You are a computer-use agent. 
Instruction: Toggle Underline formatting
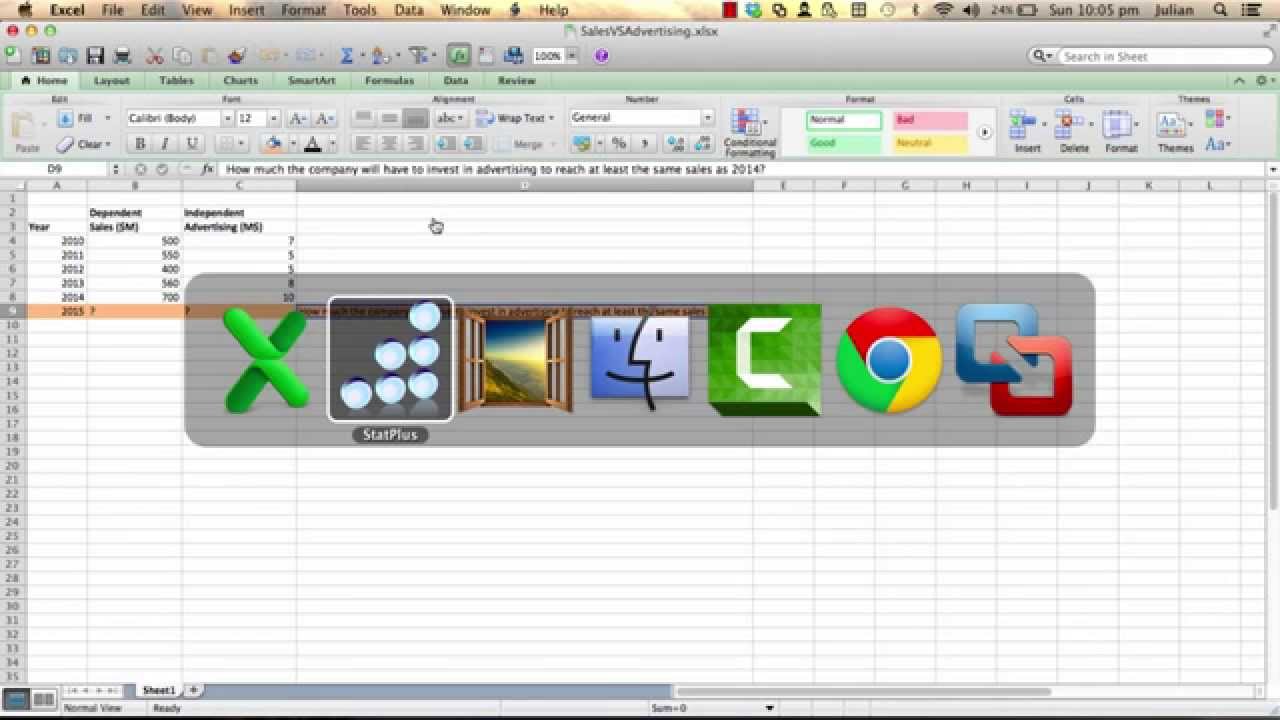click(192, 144)
